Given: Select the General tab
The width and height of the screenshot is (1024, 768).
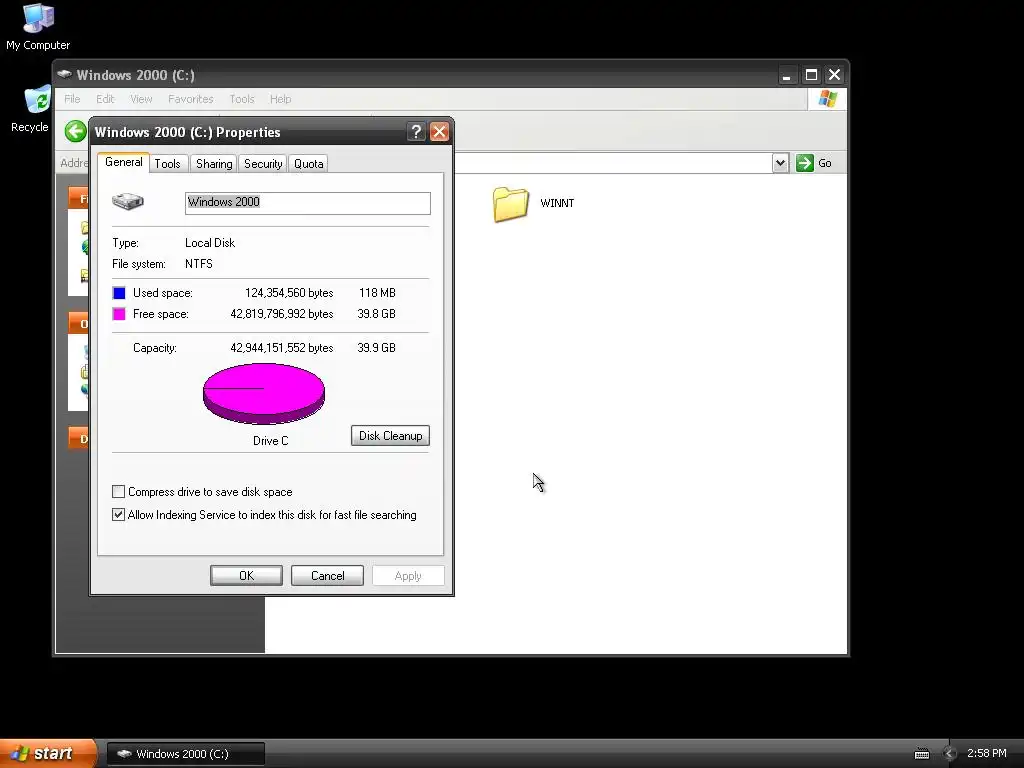Looking at the screenshot, I should click(123, 162).
